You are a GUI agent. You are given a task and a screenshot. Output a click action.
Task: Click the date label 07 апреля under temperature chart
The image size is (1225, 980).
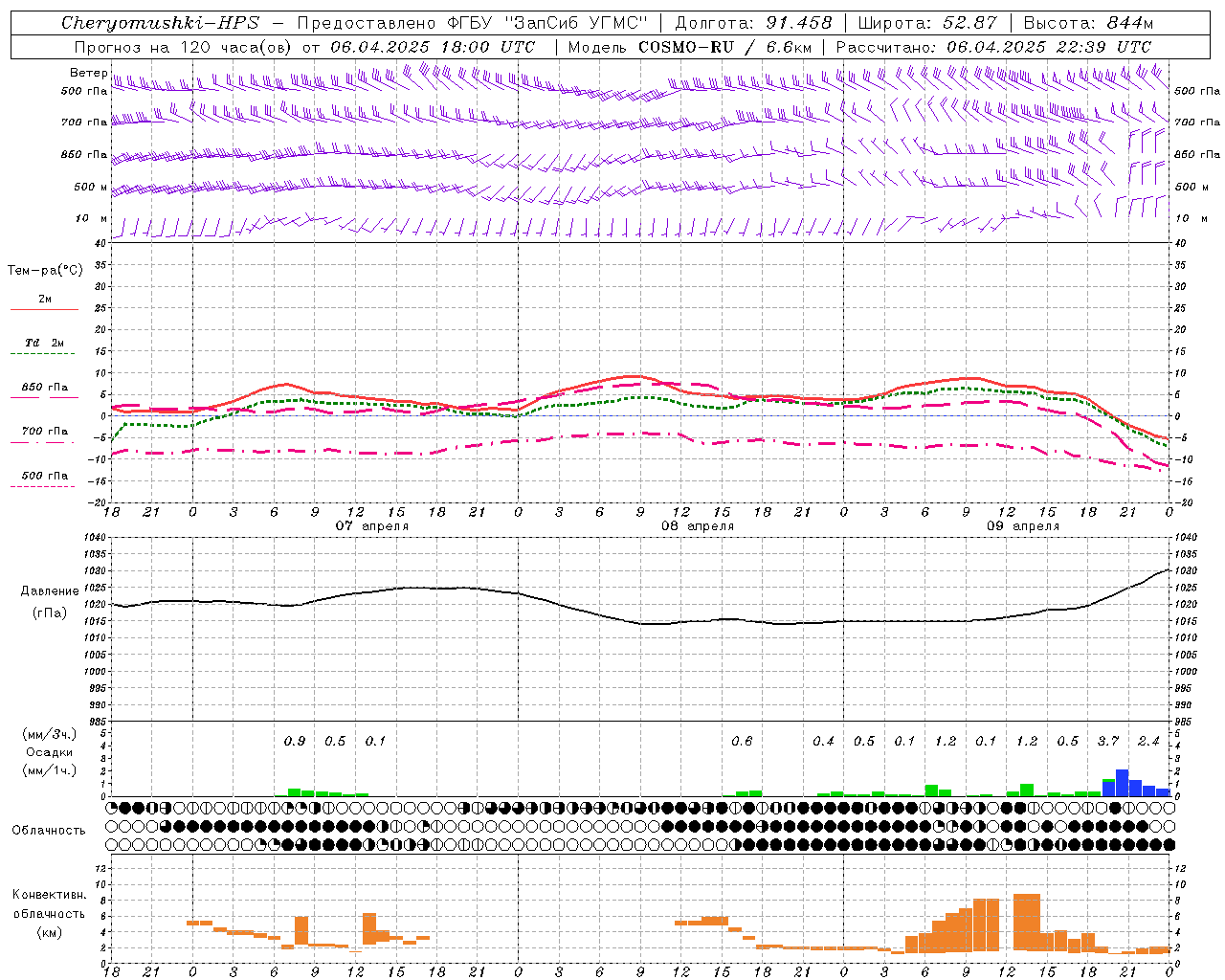coord(372,526)
